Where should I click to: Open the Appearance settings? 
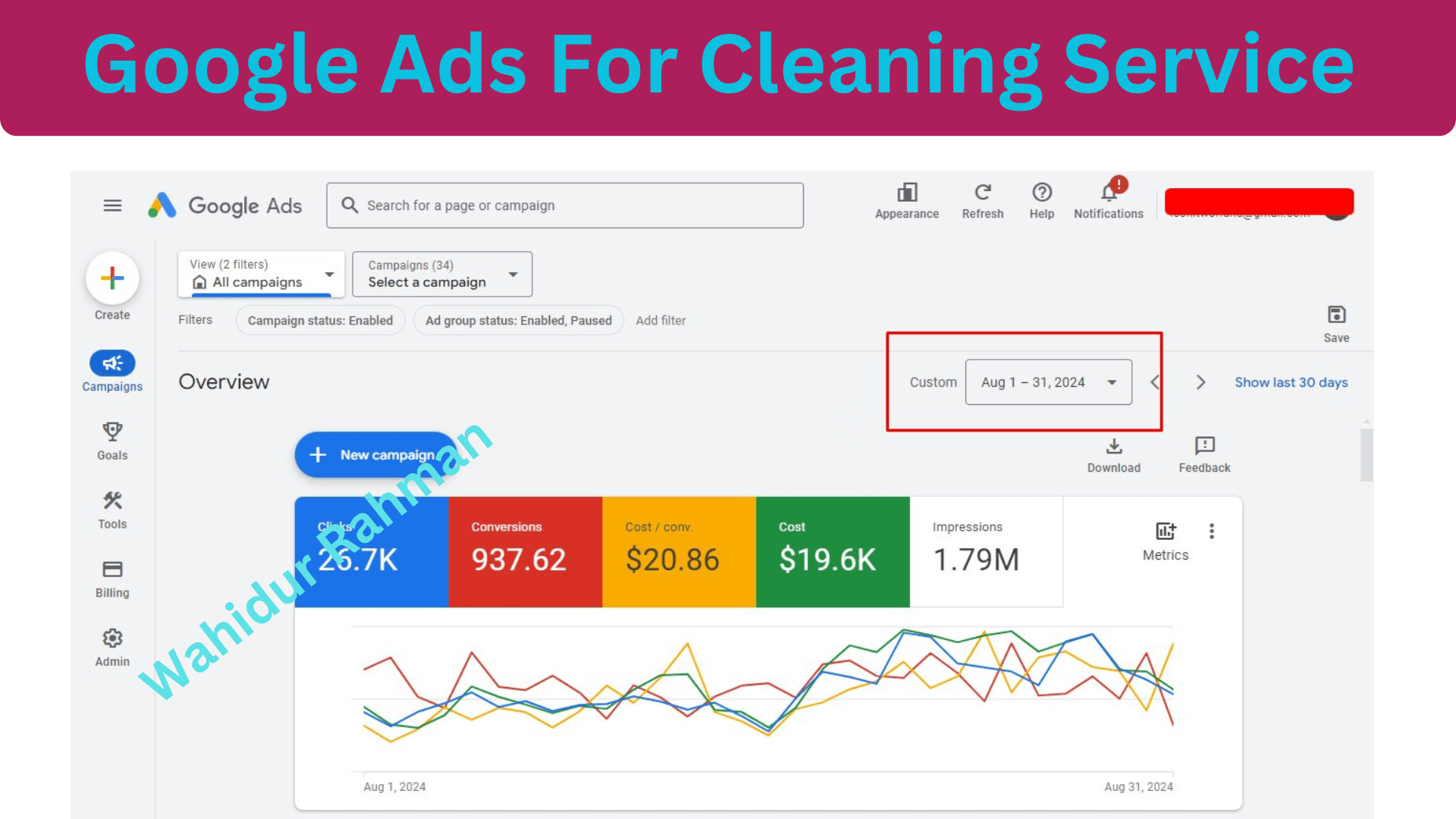pyautogui.click(x=907, y=202)
